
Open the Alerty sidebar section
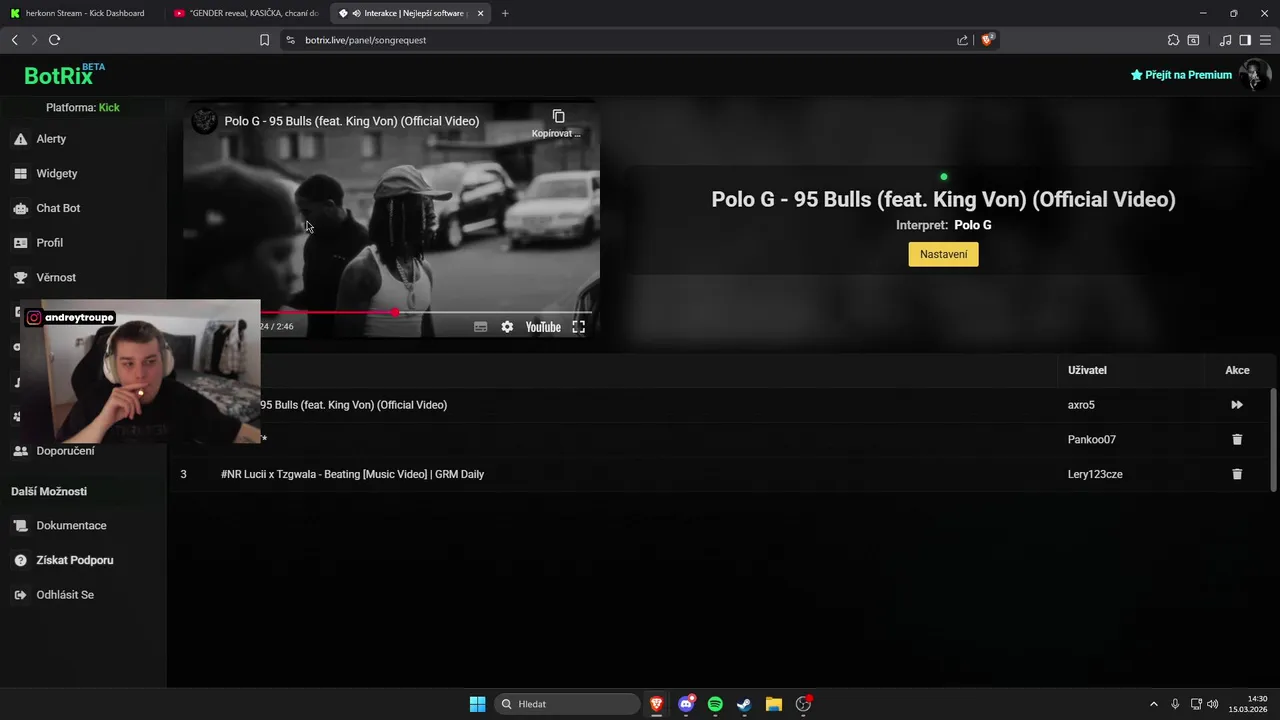point(51,139)
